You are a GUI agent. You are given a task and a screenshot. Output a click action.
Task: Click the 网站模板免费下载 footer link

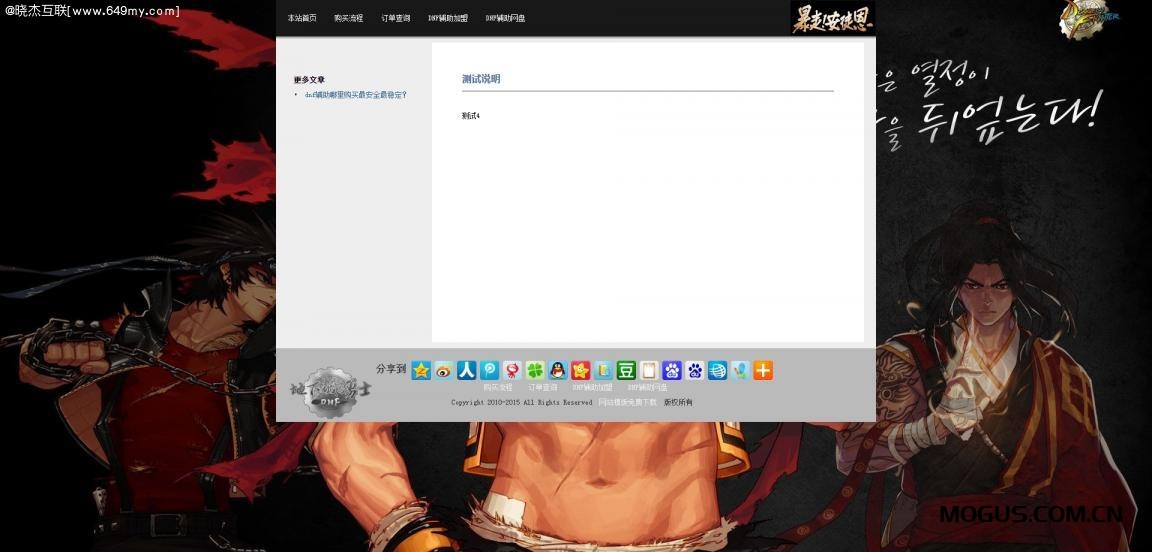point(628,402)
